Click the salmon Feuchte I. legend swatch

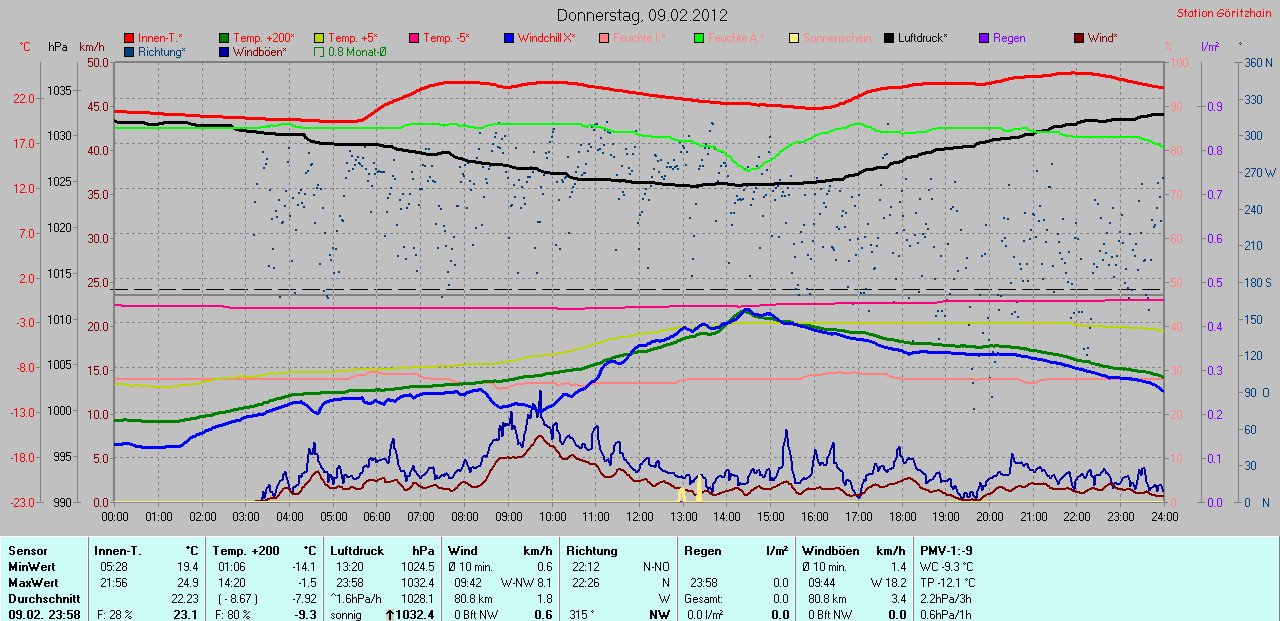tap(604, 38)
